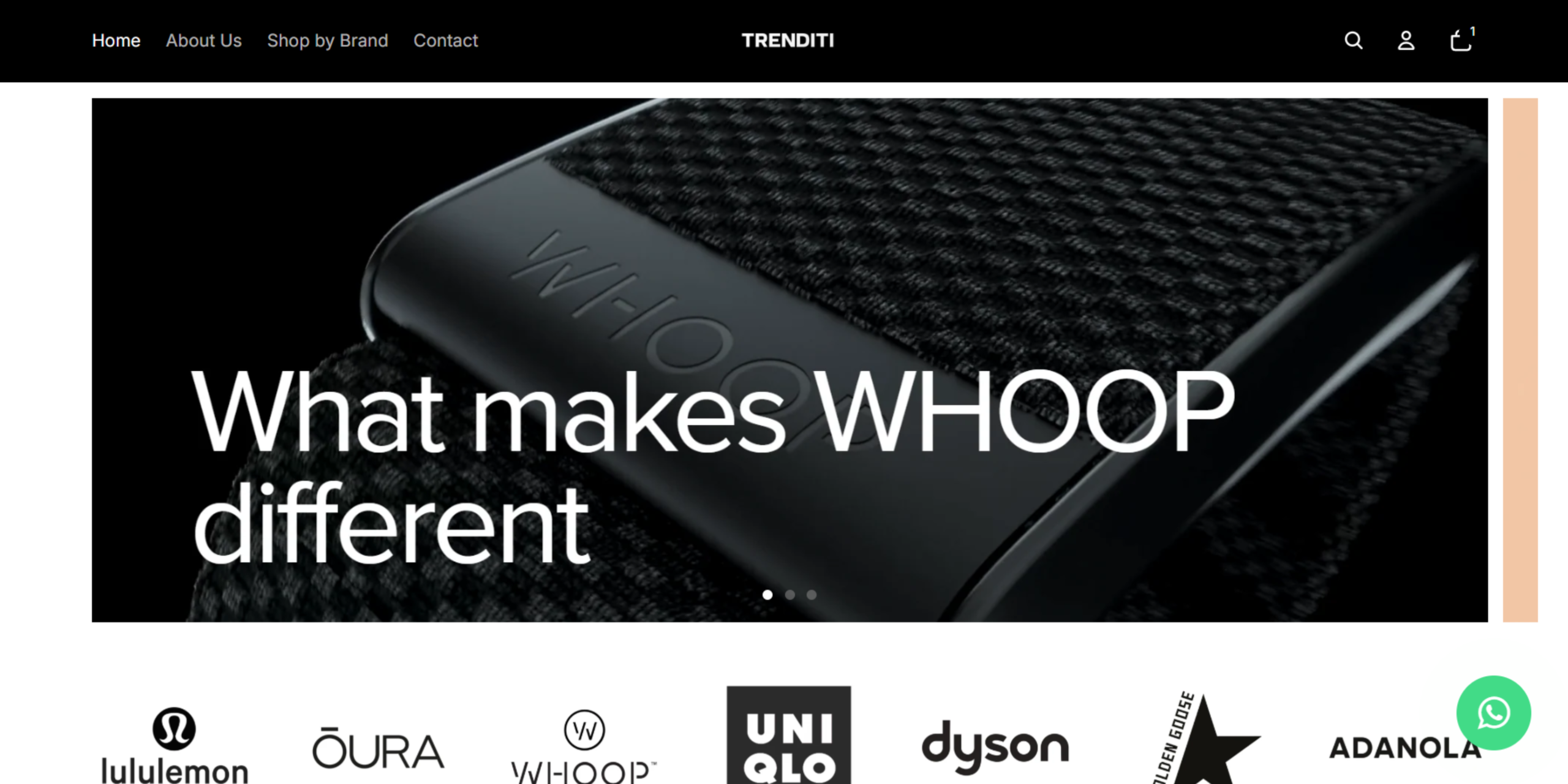Select the UNIQLO brand logo
This screenshot has height=784, width=1568.
pos(789,735)
